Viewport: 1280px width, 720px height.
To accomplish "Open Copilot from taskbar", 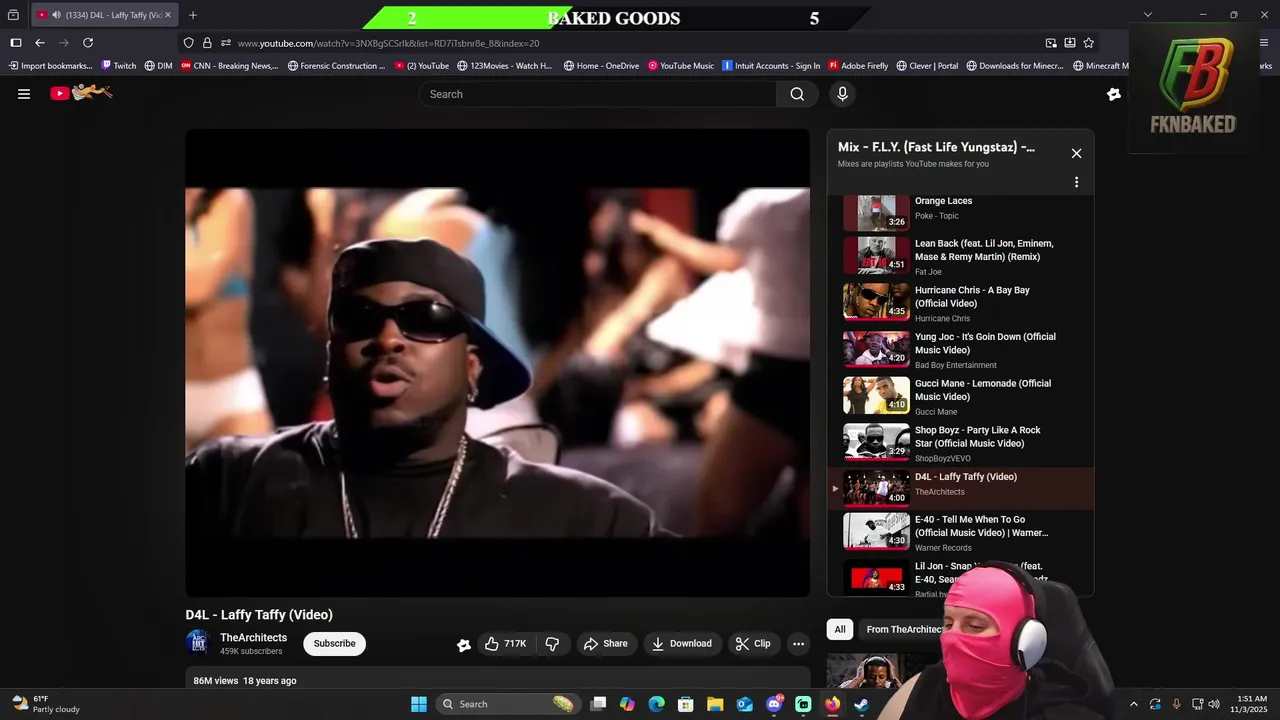I will (x=627, y=704).
